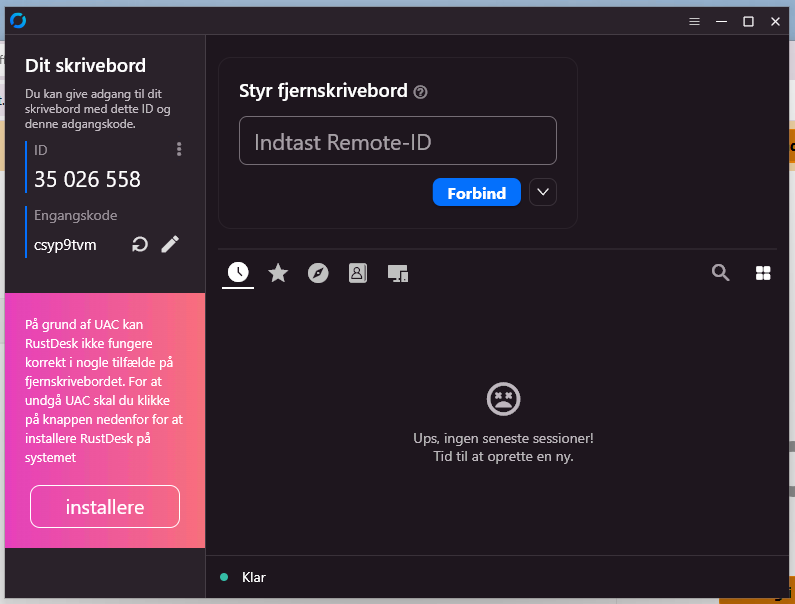Focus the Indtast Remote-ID input field
Viewport: 795px width, 604px height.
click(x=397, y=141)
